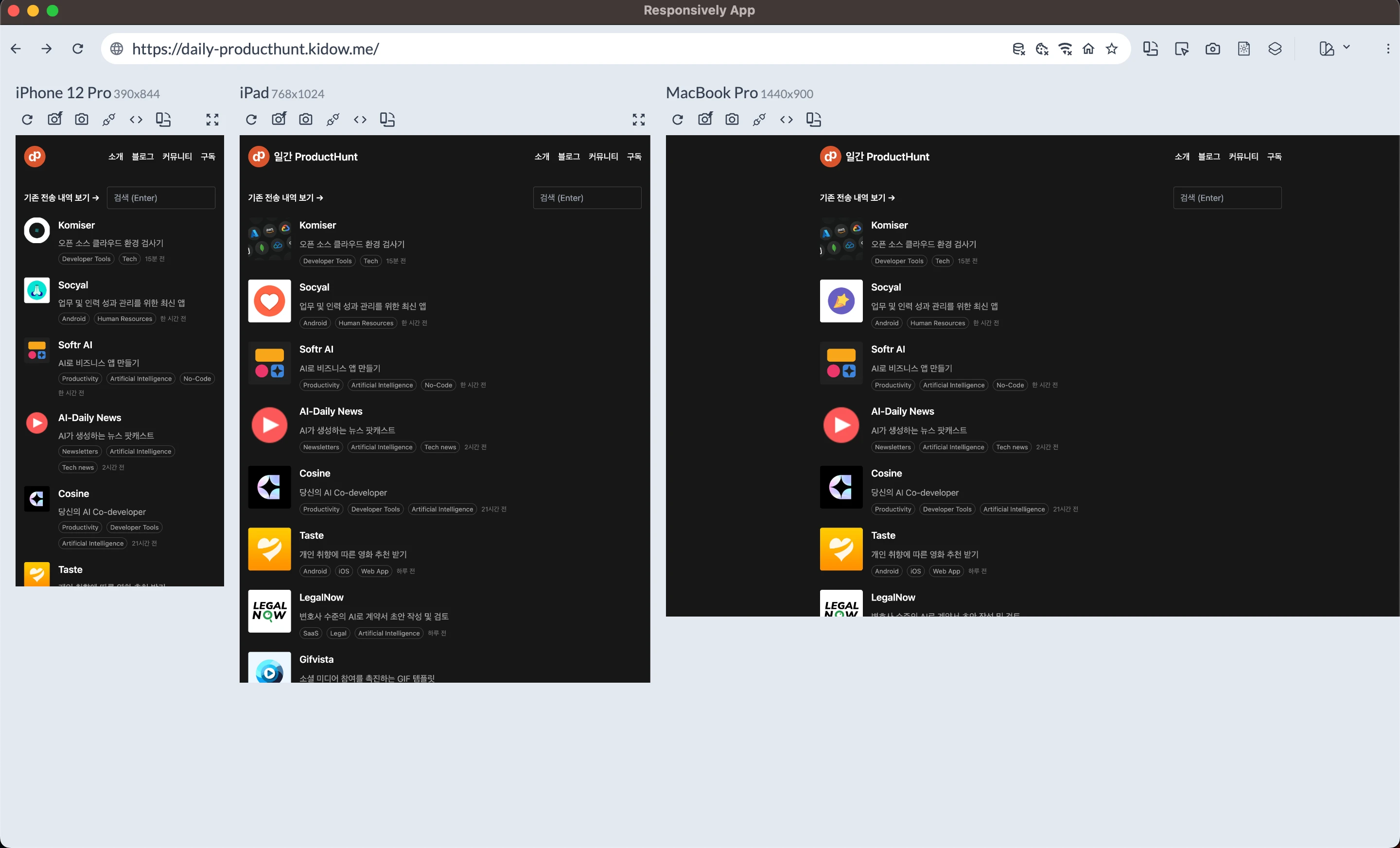Open preview layout dropdown
This screenshot has width=1400, height=848.
tap(1334, 49)
